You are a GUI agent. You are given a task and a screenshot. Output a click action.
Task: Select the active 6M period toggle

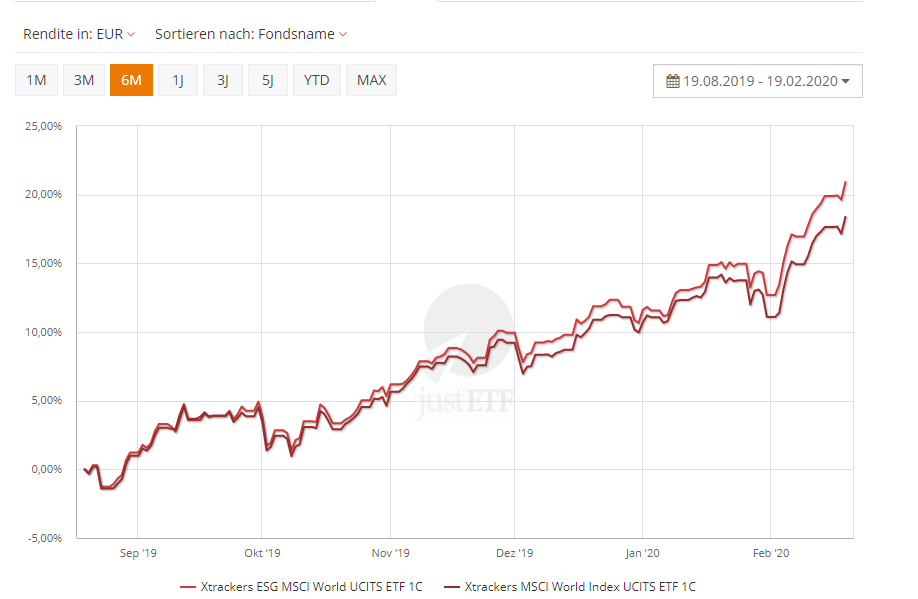[x=131, y=80]
